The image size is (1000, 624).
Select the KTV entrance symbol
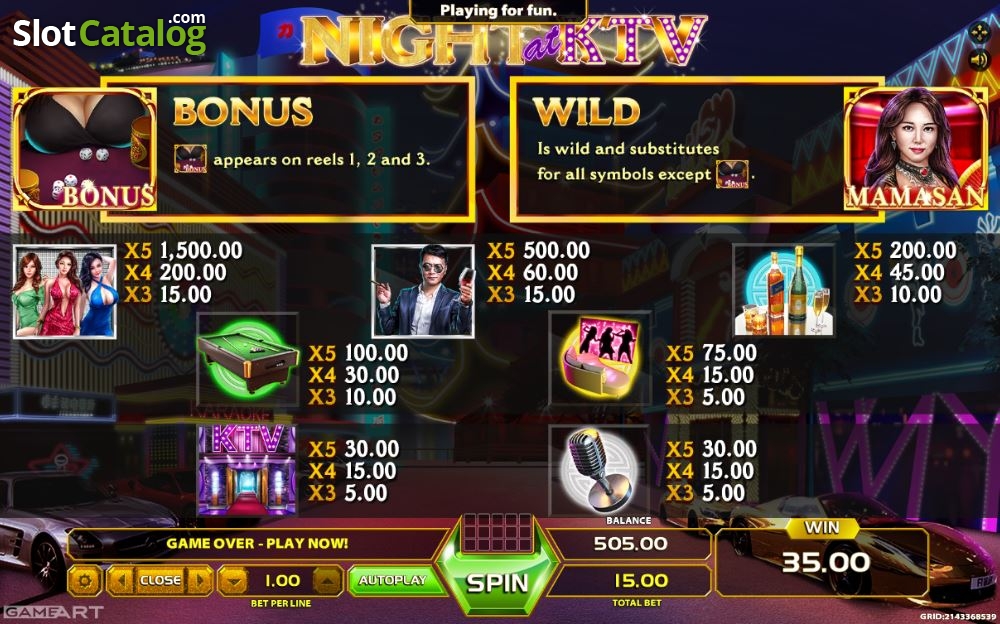247,470
